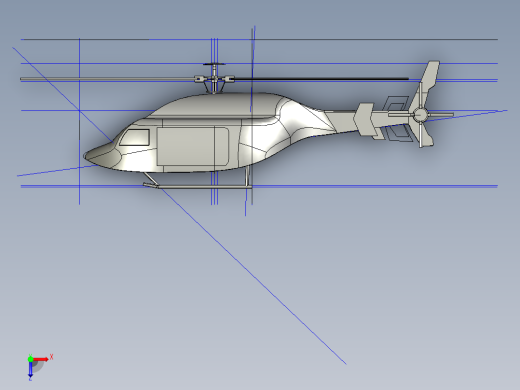Select the large cabin sliding door panel
The image size is (520, 390).
click(193, 146)
